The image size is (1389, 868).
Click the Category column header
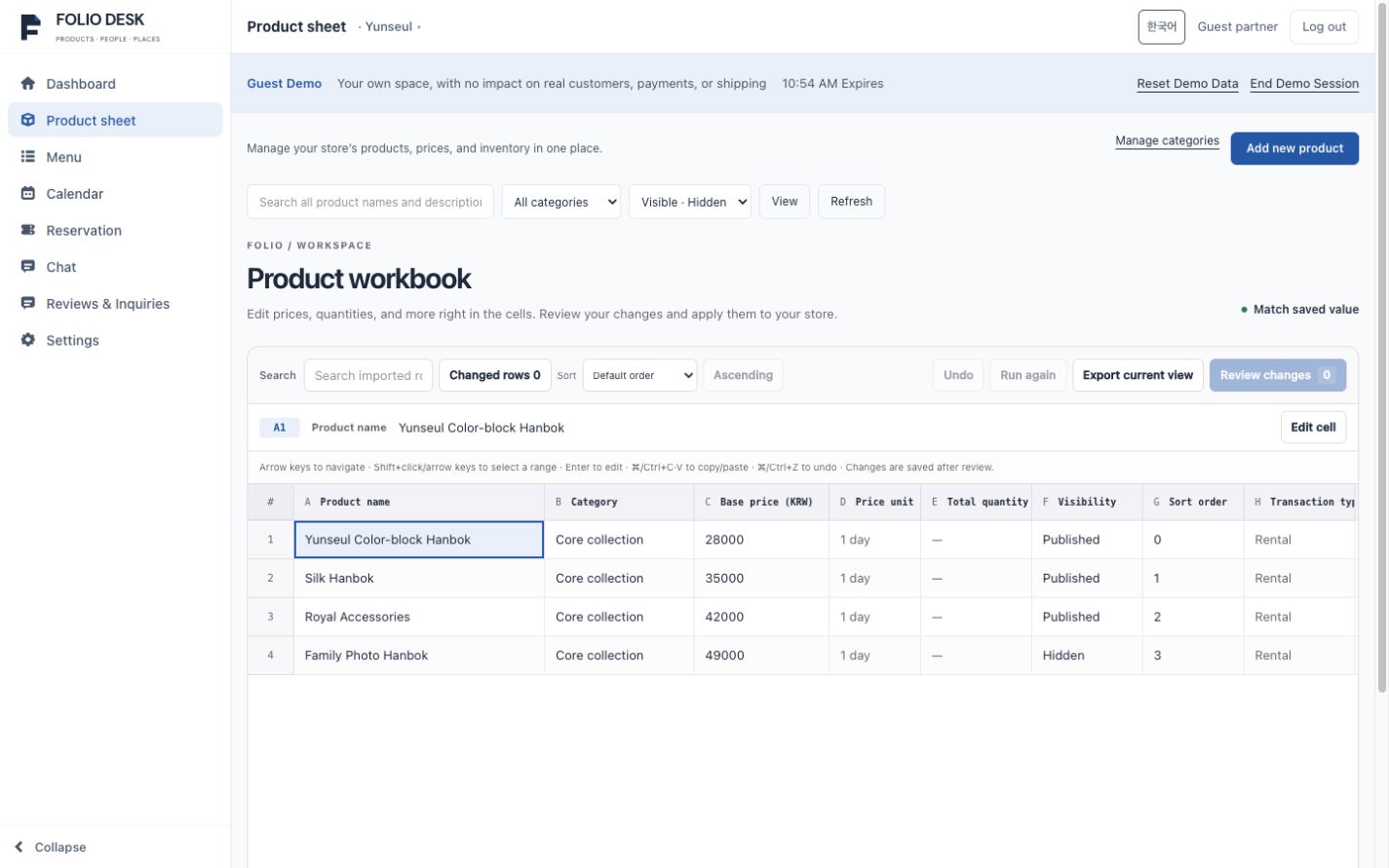(x=619, y=502)
